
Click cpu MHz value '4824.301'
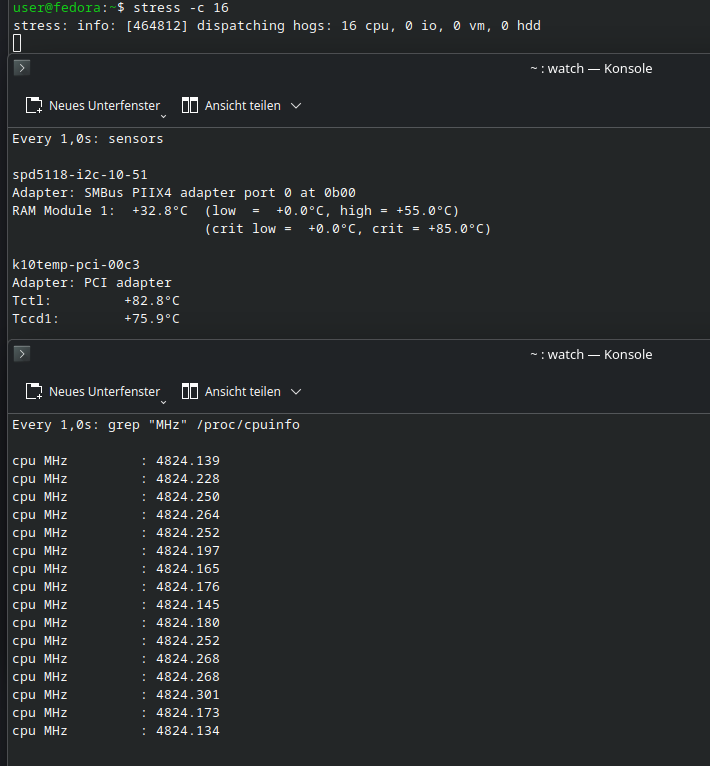pyautogui.click(x=188, y=695)
